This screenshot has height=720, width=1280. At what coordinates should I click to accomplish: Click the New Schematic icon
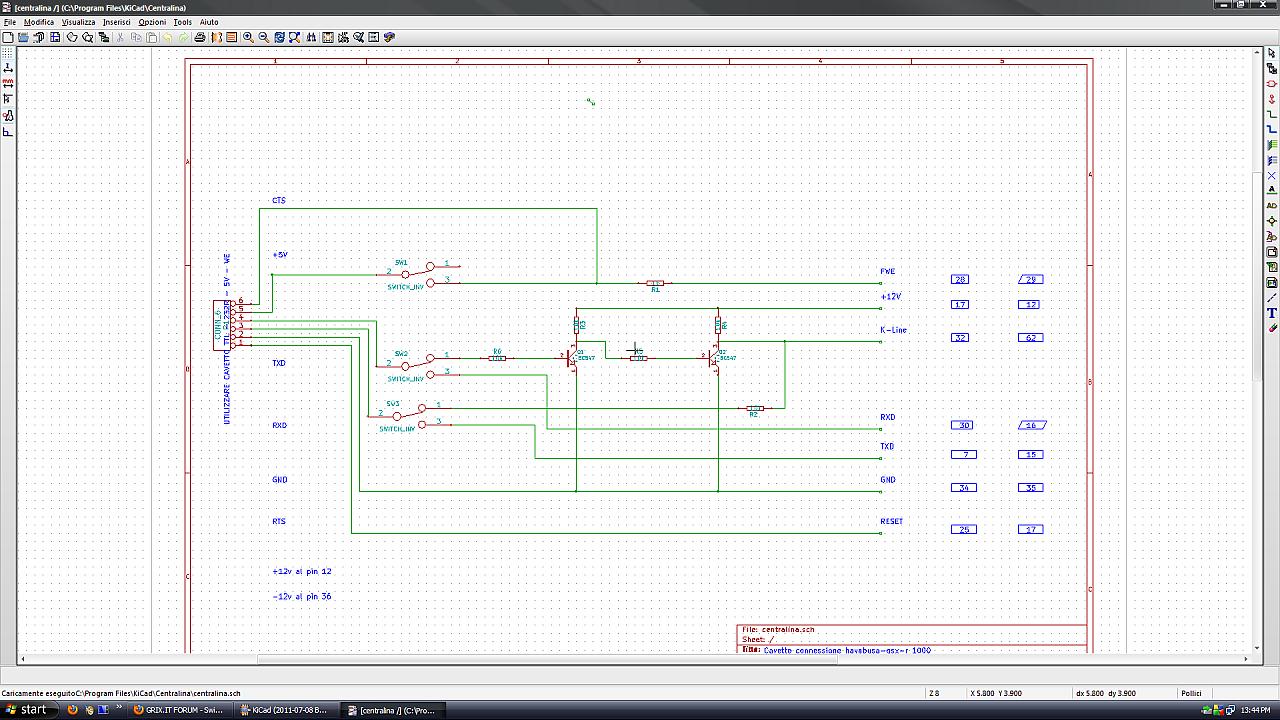click(x=8, y=37)
